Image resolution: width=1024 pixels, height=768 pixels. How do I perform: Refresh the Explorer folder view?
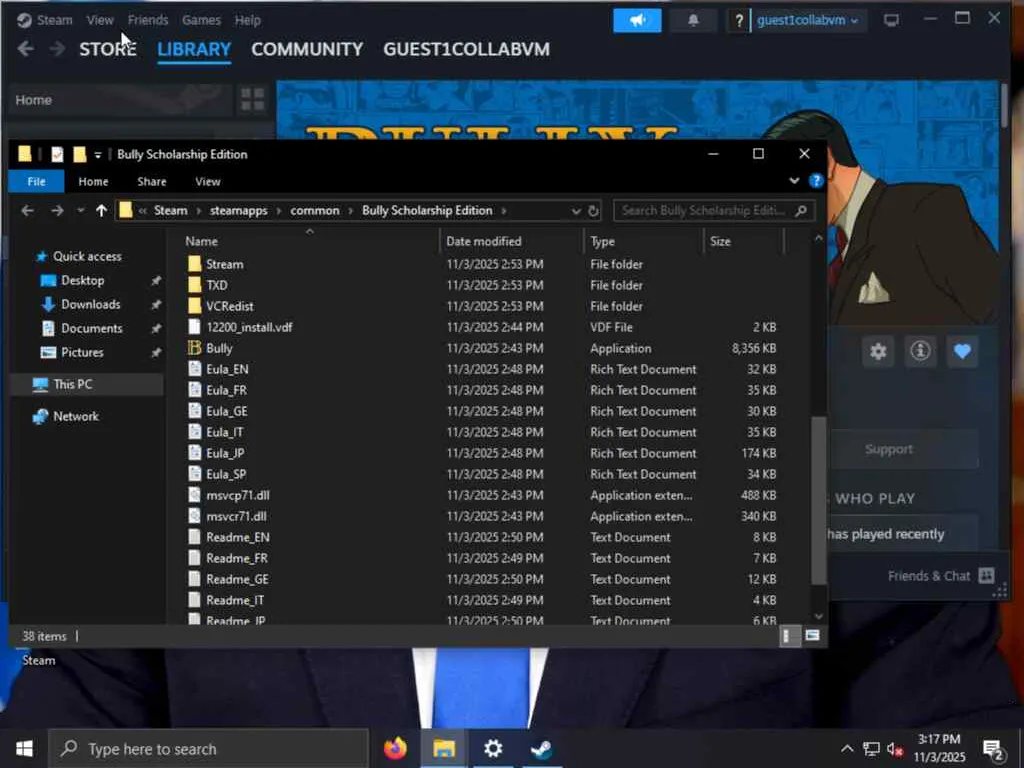[593, 211]
